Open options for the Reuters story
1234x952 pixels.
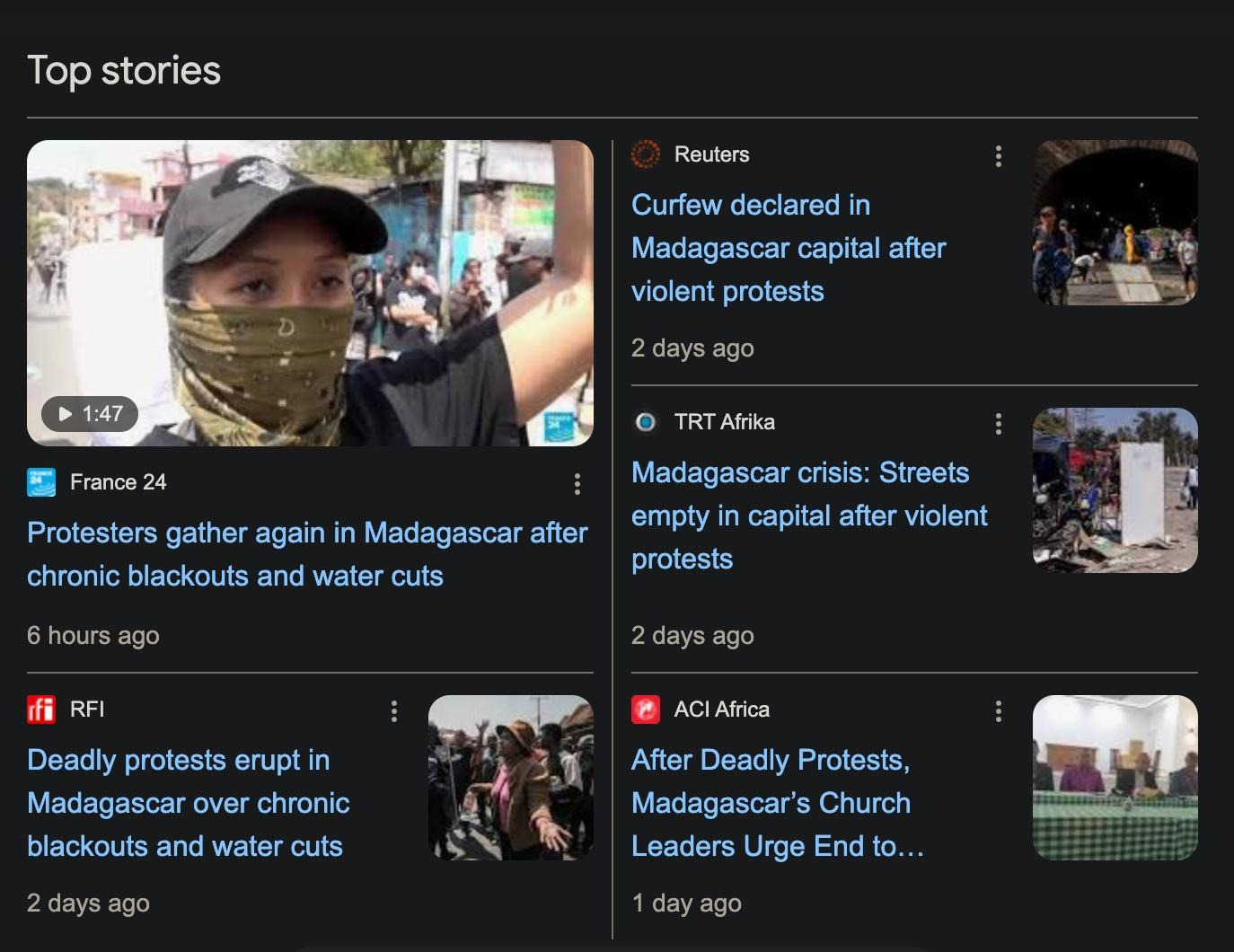999,156
